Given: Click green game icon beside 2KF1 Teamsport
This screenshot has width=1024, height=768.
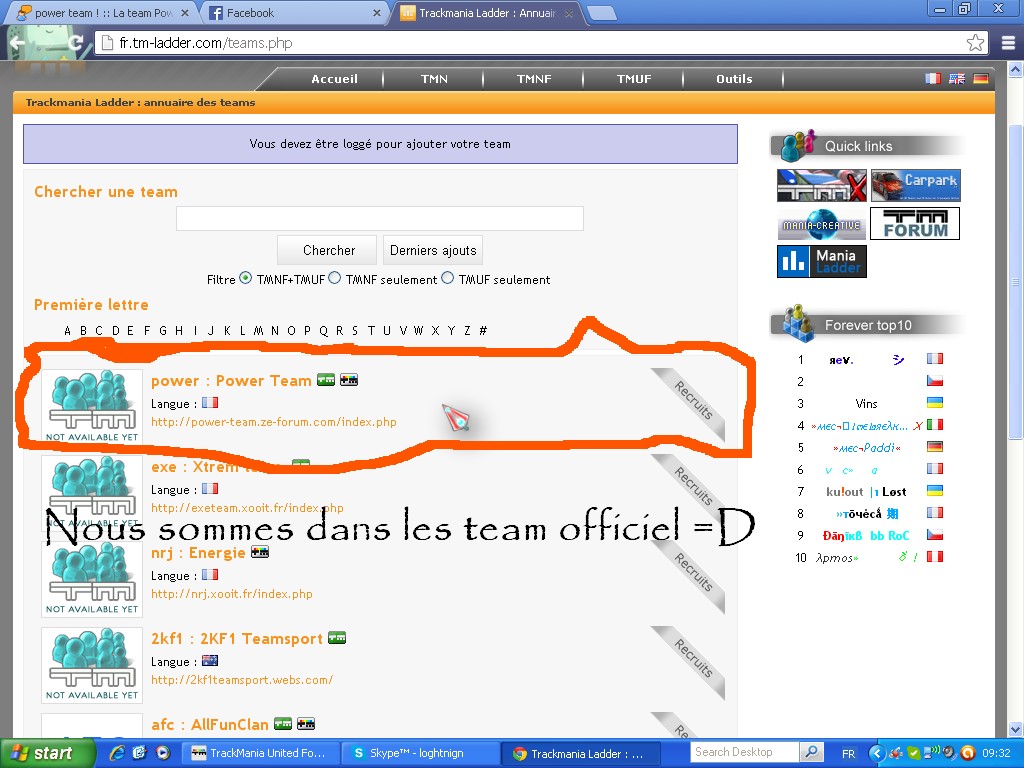Looking at the screenshot, I should [x=337, y=638].
